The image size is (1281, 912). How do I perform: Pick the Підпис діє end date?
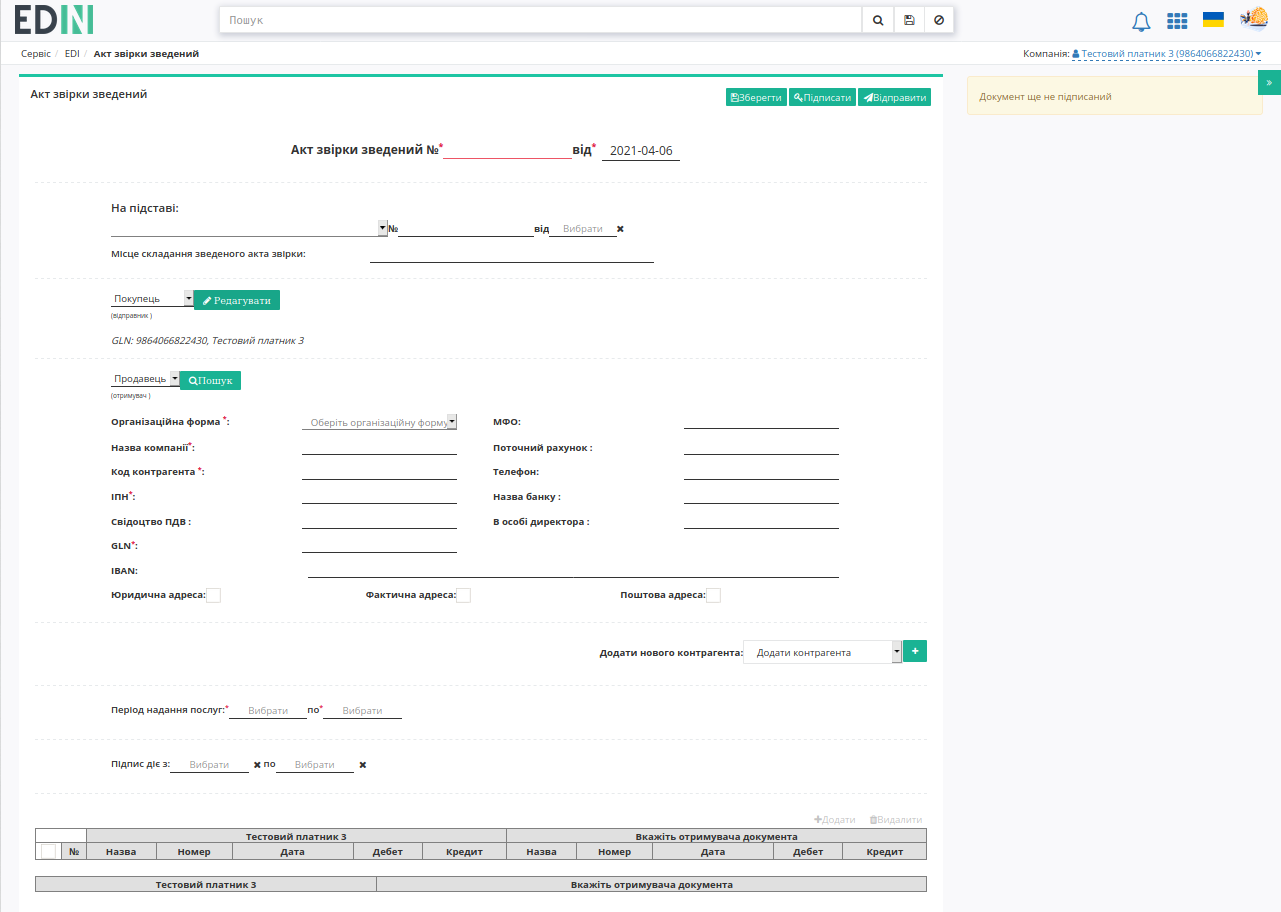pos(315,765)
